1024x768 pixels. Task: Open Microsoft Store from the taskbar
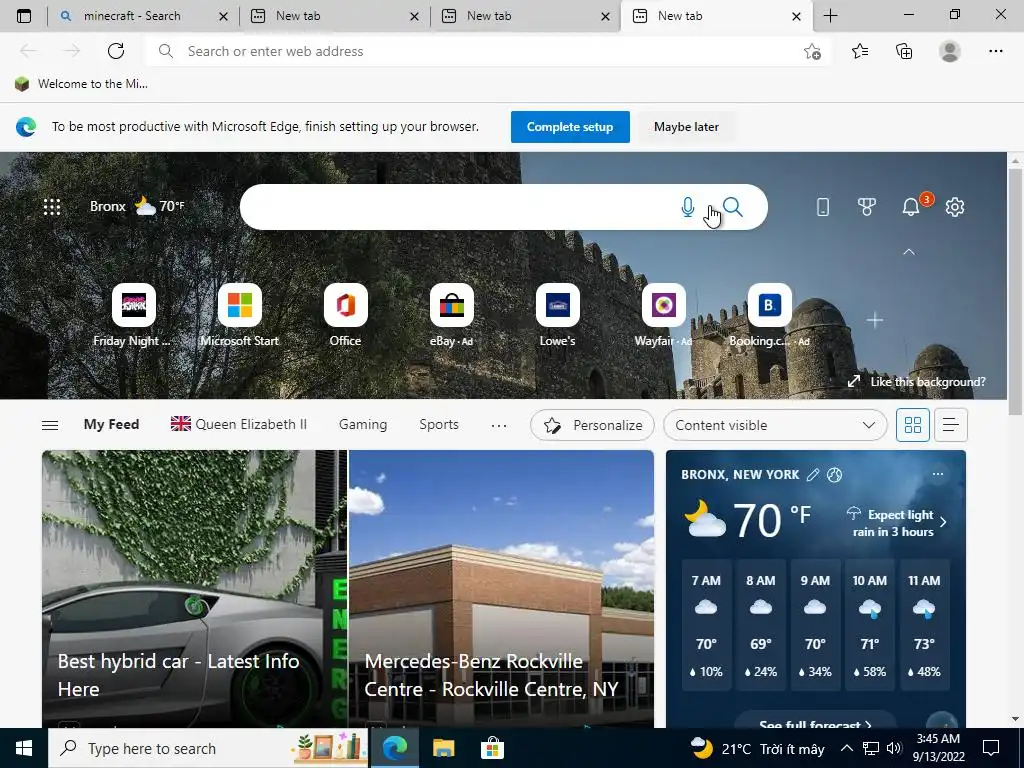pos(492,748)
